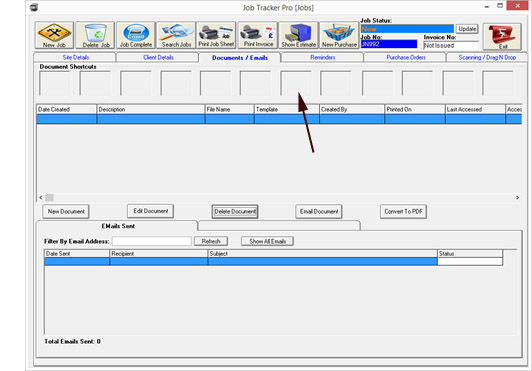Click the Printed On column header
Screen dimensions: 532x371
[x=415, y=109]
